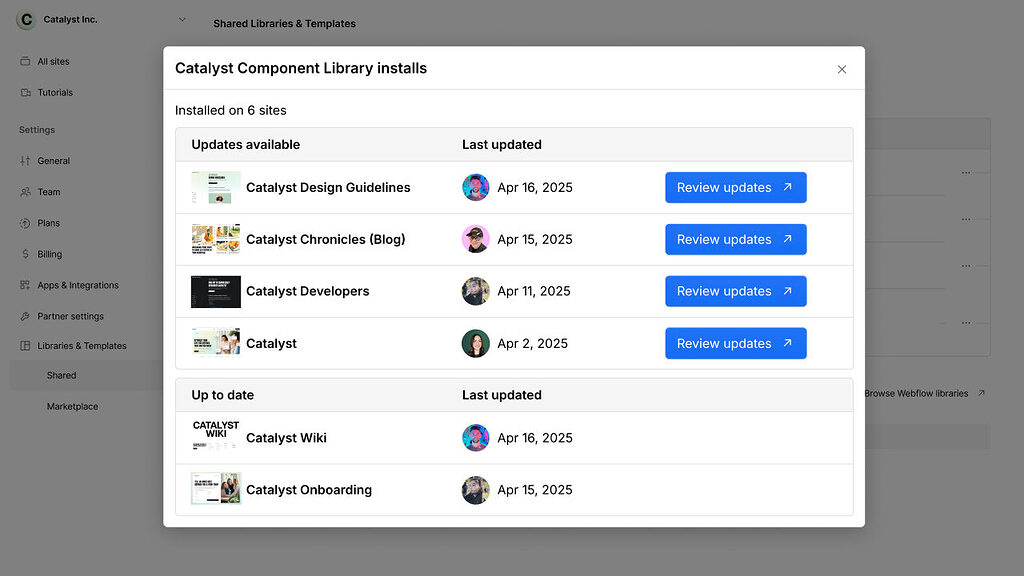Screen dimensions: 1024x576
Task: Click the avatar next to Catalyst Wiki
Action: (476, 437)
